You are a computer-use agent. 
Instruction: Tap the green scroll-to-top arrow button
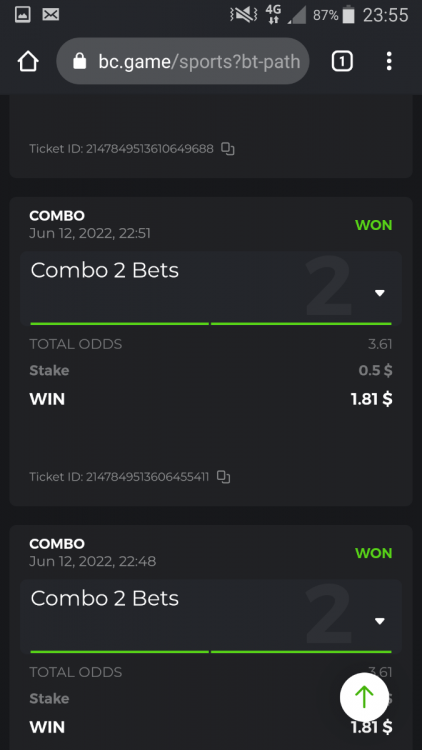(364, 697)
